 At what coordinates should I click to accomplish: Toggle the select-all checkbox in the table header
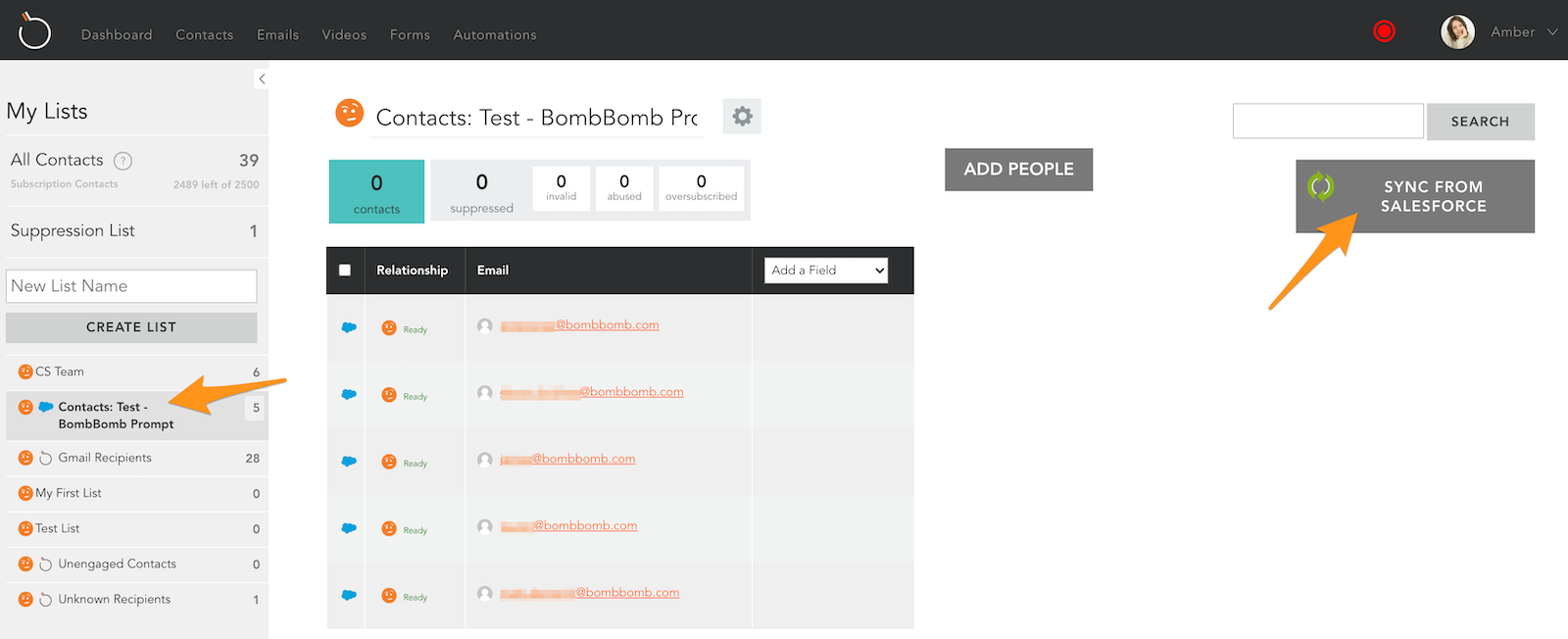pyautogui.click(x=345, y=270)
